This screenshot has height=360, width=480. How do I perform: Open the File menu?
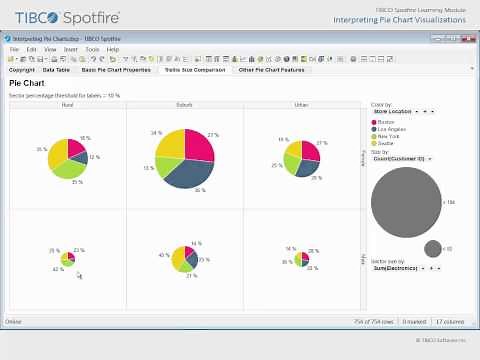(x=14, y=49)
